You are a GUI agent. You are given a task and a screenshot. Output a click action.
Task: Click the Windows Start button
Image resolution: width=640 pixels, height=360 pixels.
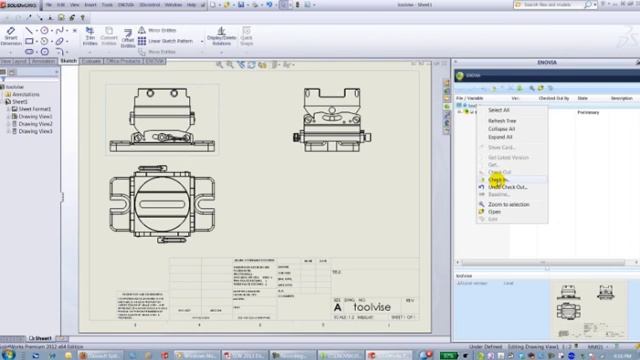pyautogui.click(x=9, y=354)
